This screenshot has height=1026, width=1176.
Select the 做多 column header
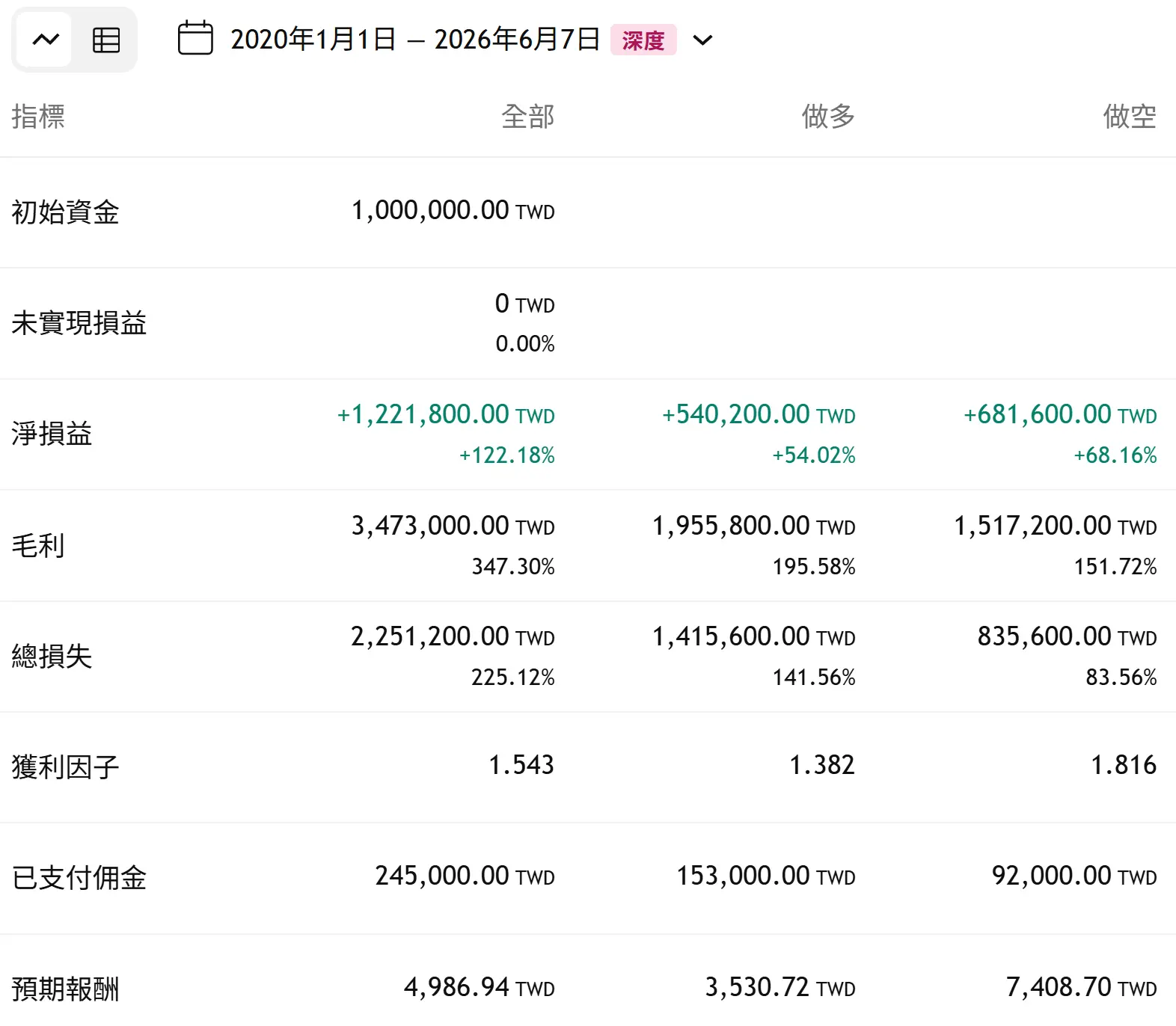tap(828, 117)
